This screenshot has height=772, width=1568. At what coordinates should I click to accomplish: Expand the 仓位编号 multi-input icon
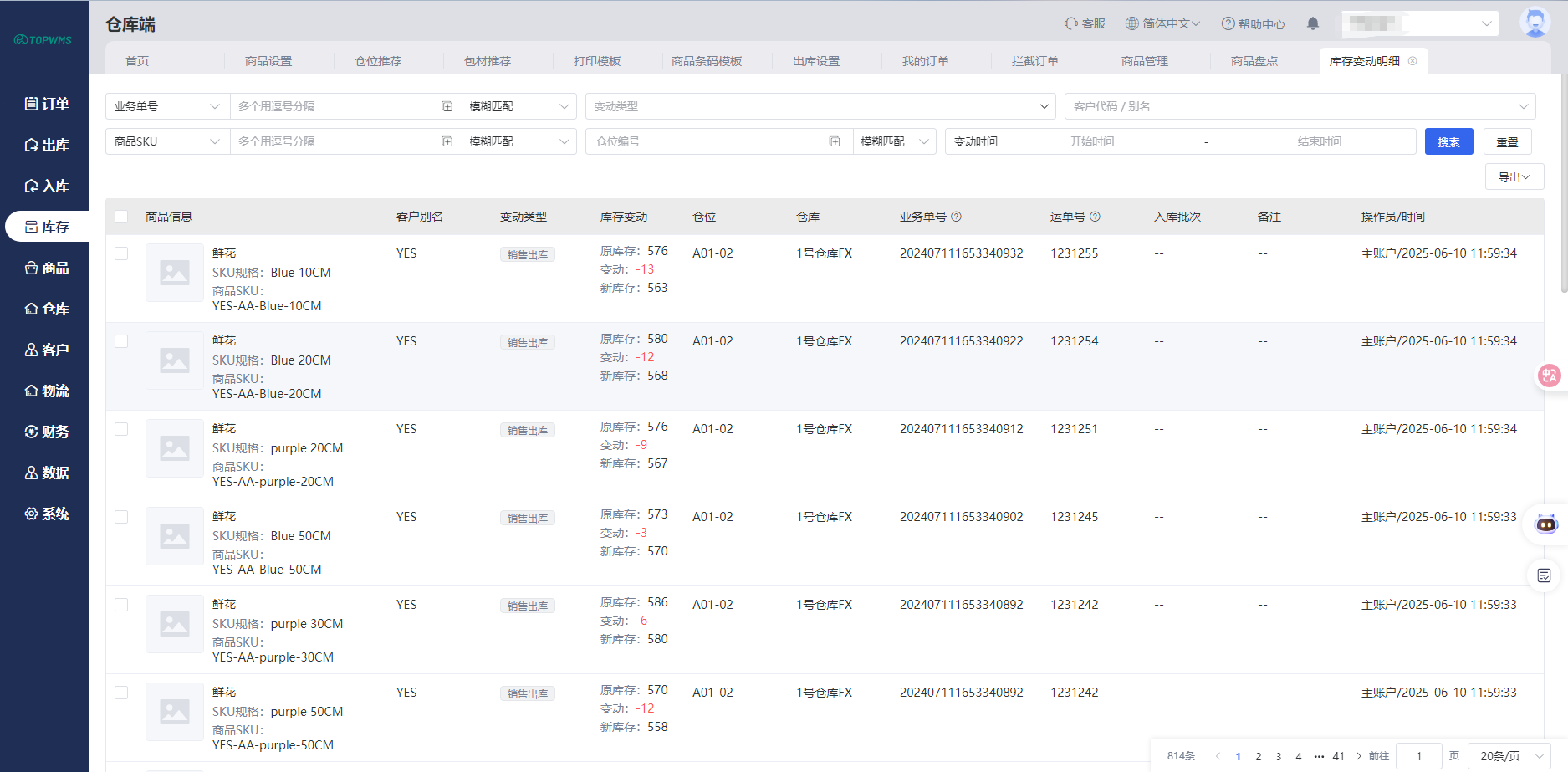click(835, 141)
